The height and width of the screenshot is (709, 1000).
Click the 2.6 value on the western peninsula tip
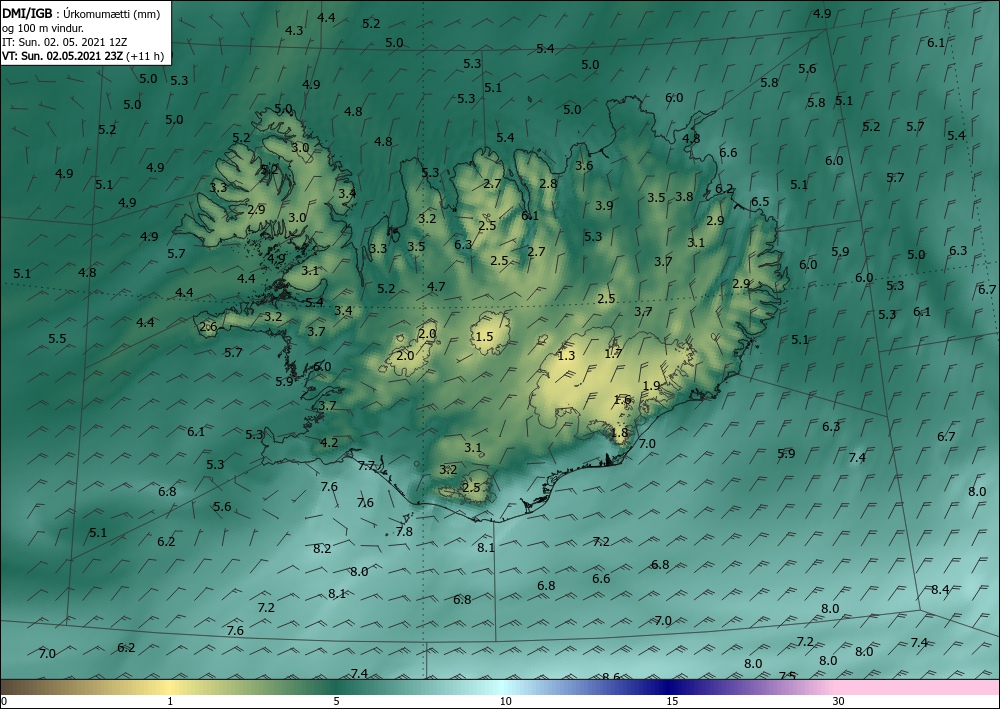pyautogui.click(x=208, y=328)
